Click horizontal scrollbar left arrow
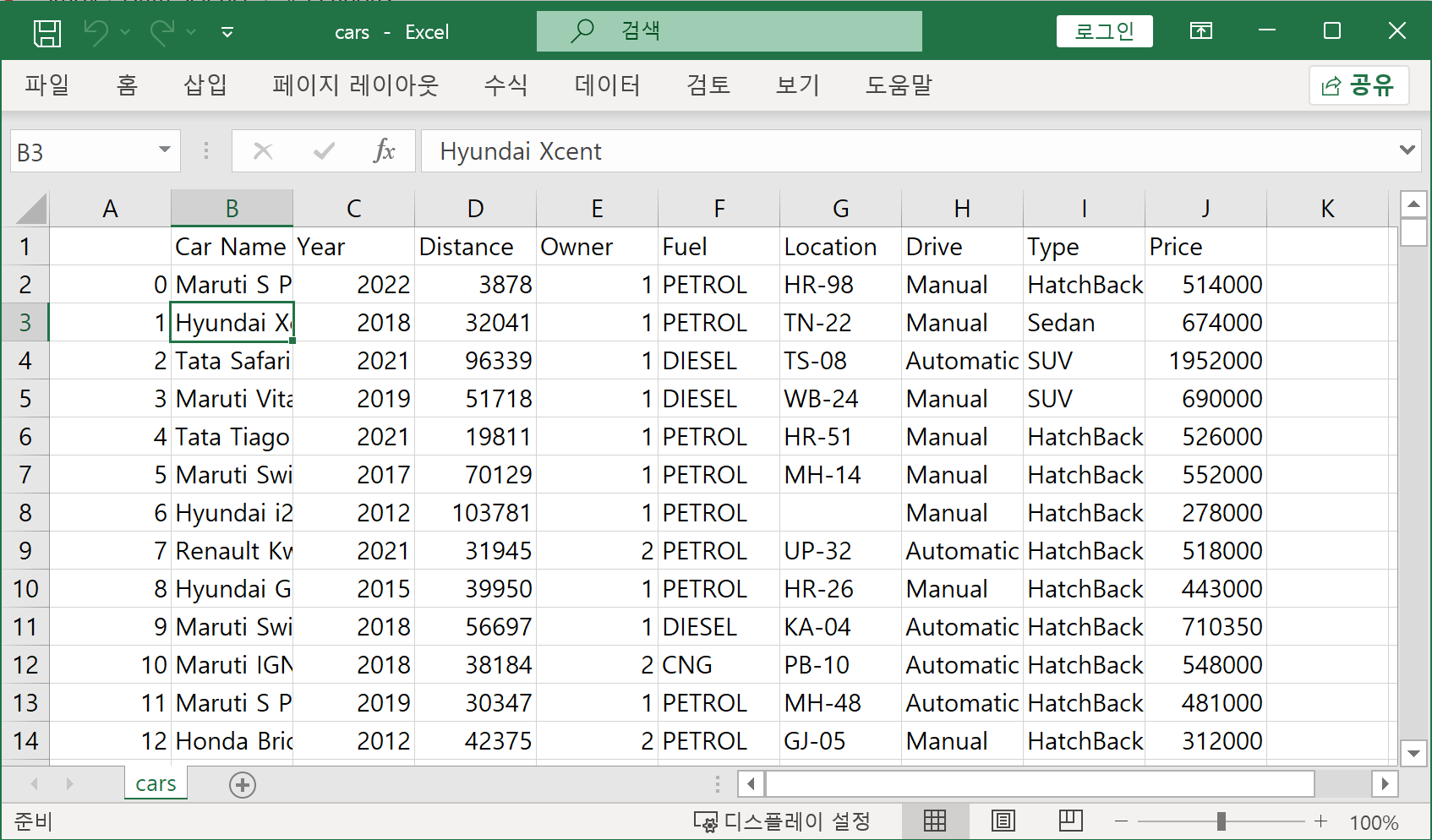The width and height of the screenshot is (1432, 840). (x=751, y=784)
